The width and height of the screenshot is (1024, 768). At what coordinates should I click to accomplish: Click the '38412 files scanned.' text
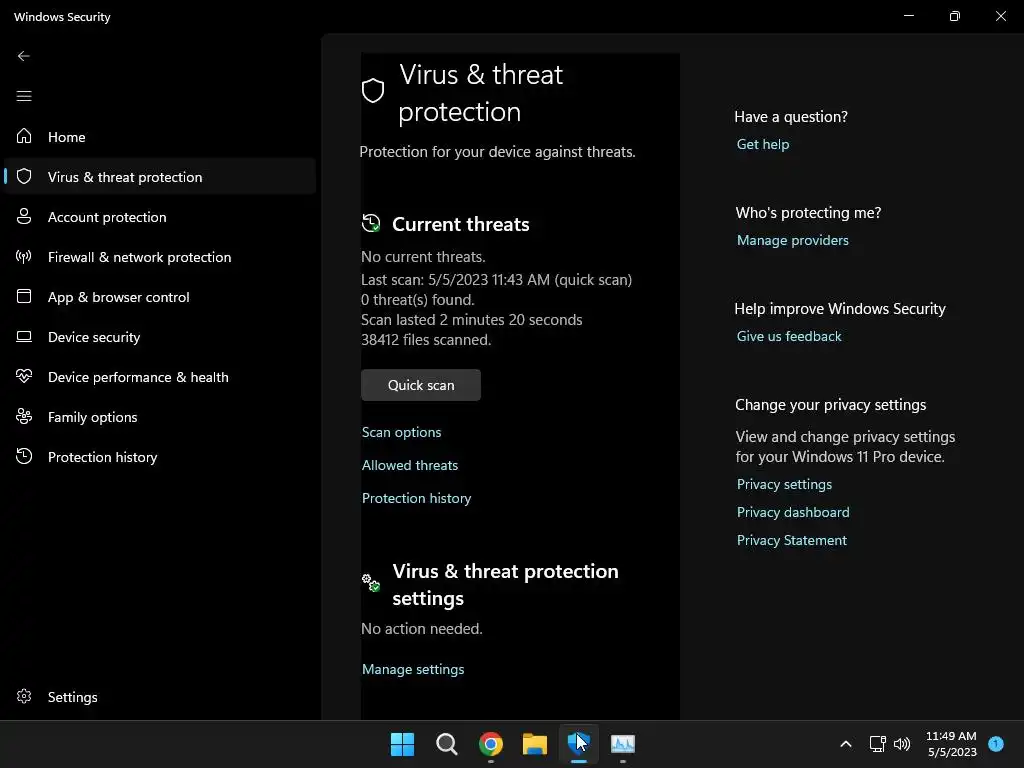pyautogui.click(x=426, y=340)
